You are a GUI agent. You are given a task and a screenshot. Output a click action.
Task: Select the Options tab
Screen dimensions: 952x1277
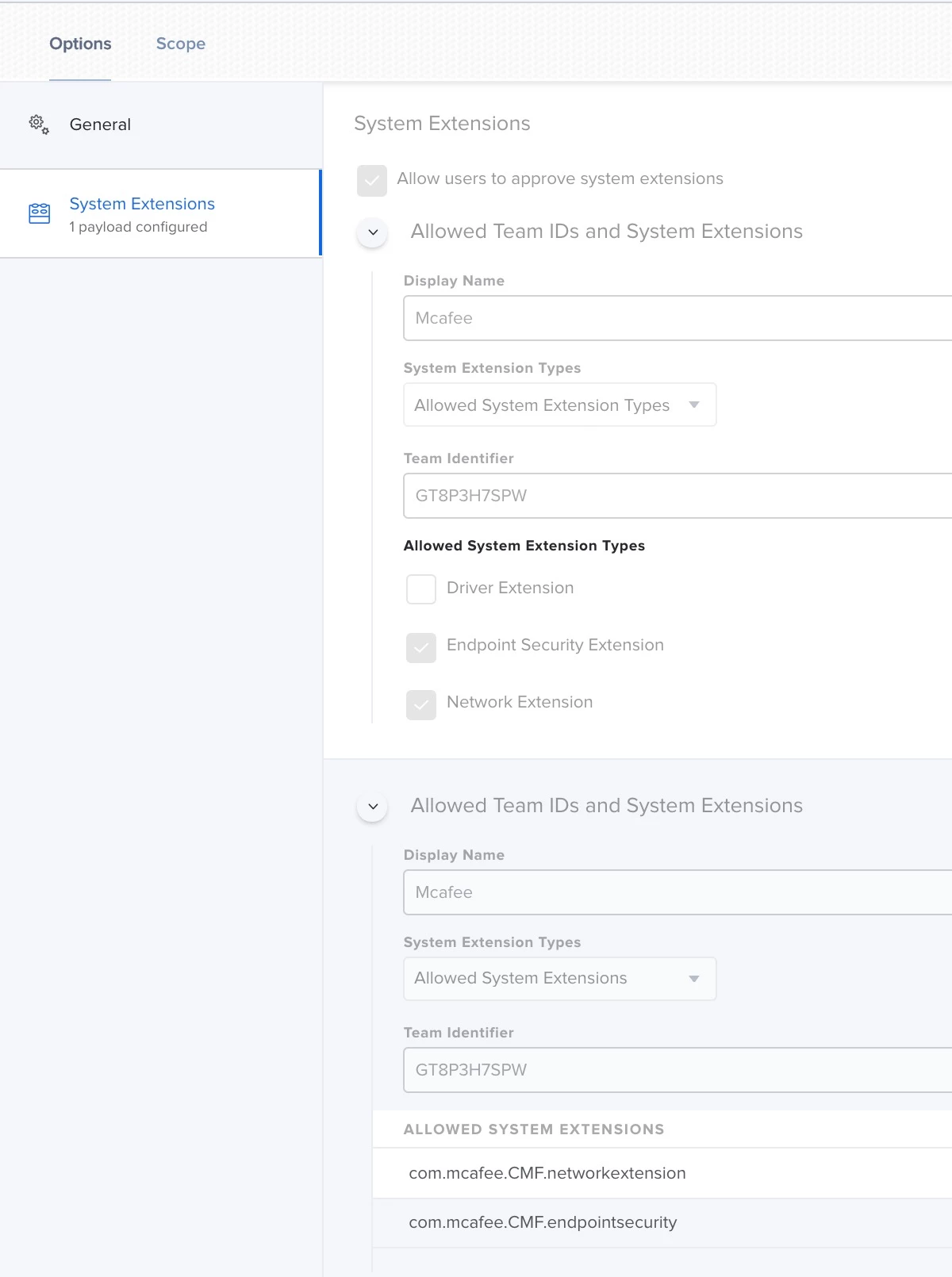[80, 44]
